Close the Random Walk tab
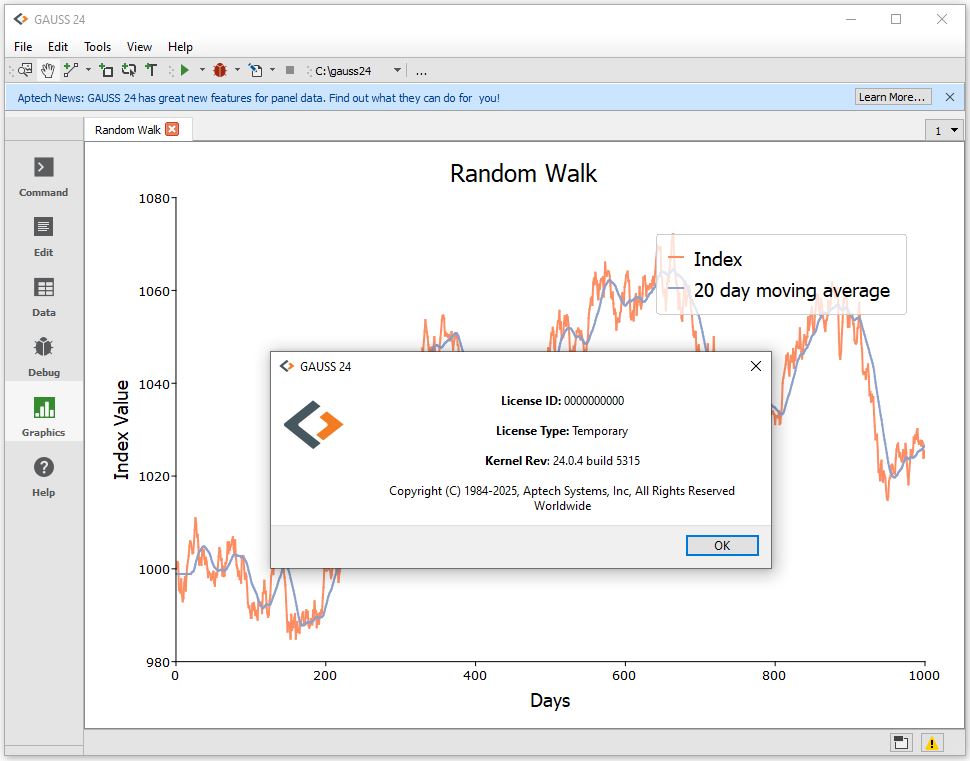 click(172, 130)
